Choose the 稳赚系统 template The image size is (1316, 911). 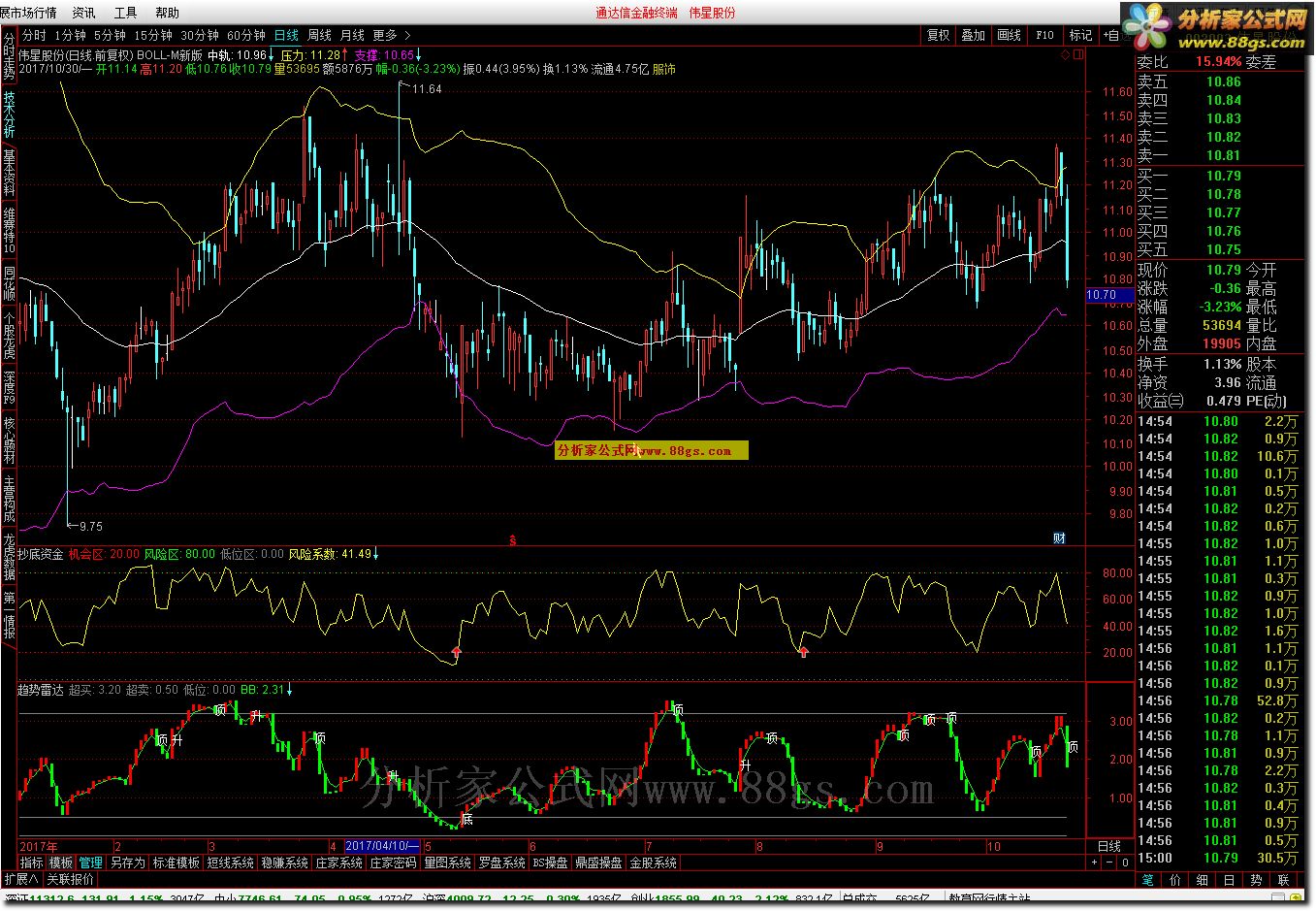284,862
